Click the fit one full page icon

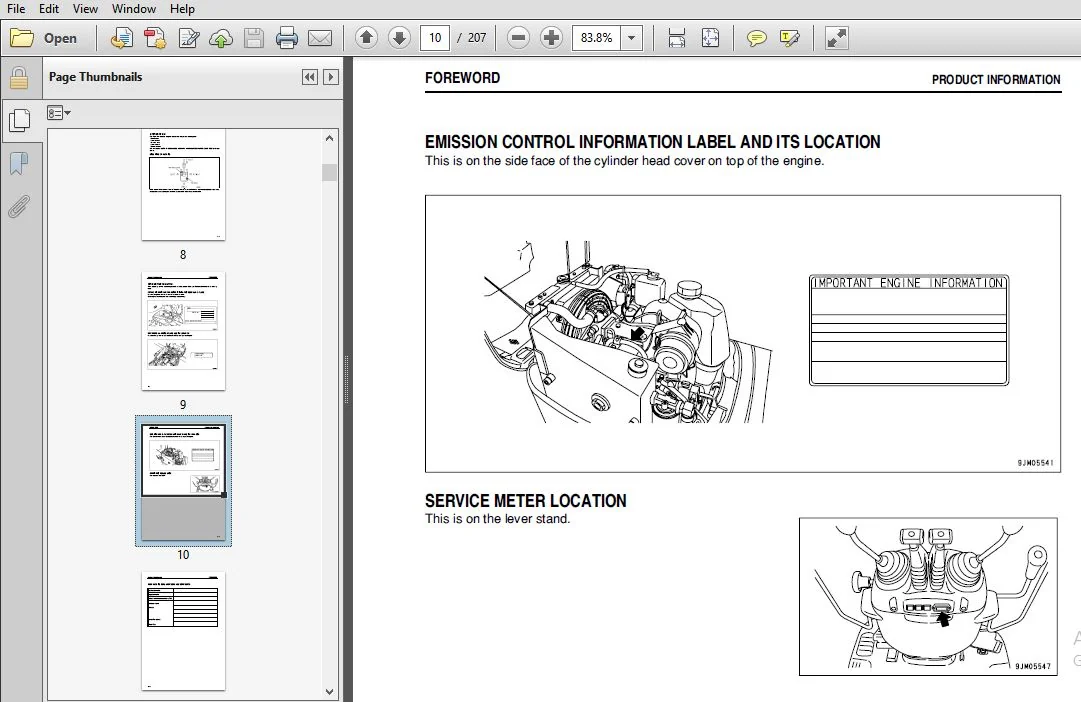click(x=710, y=38)
